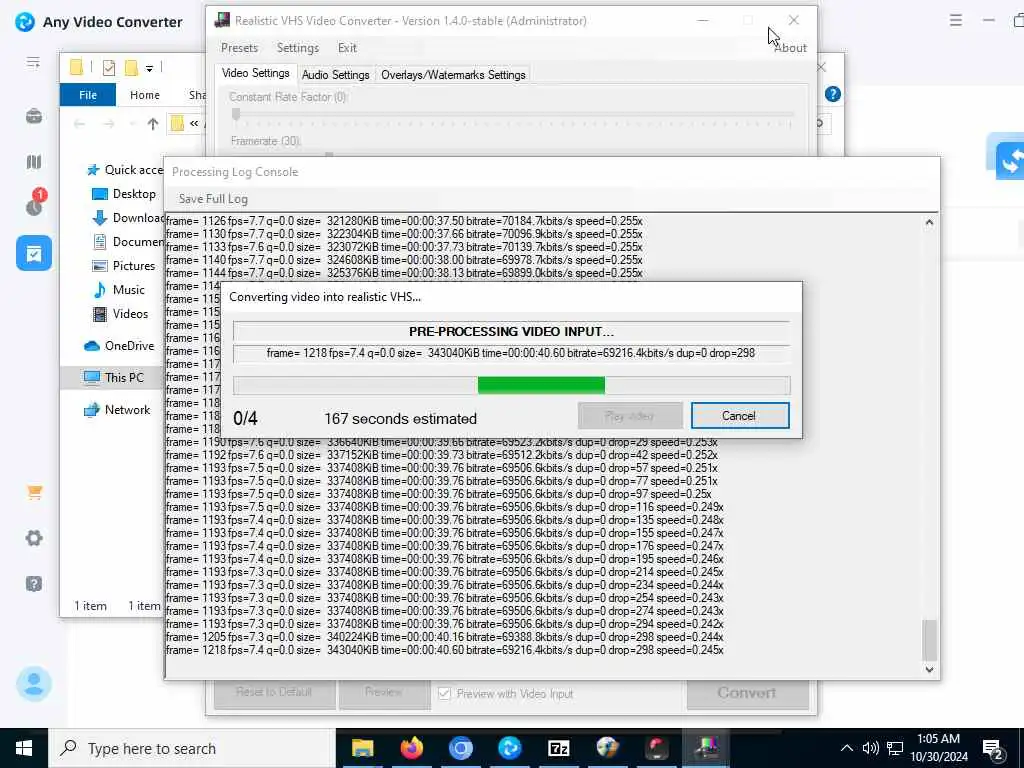Viewport: 1024px width, 768px height.
Task: Open the Windows Start menu
Action: pos(24,748)
